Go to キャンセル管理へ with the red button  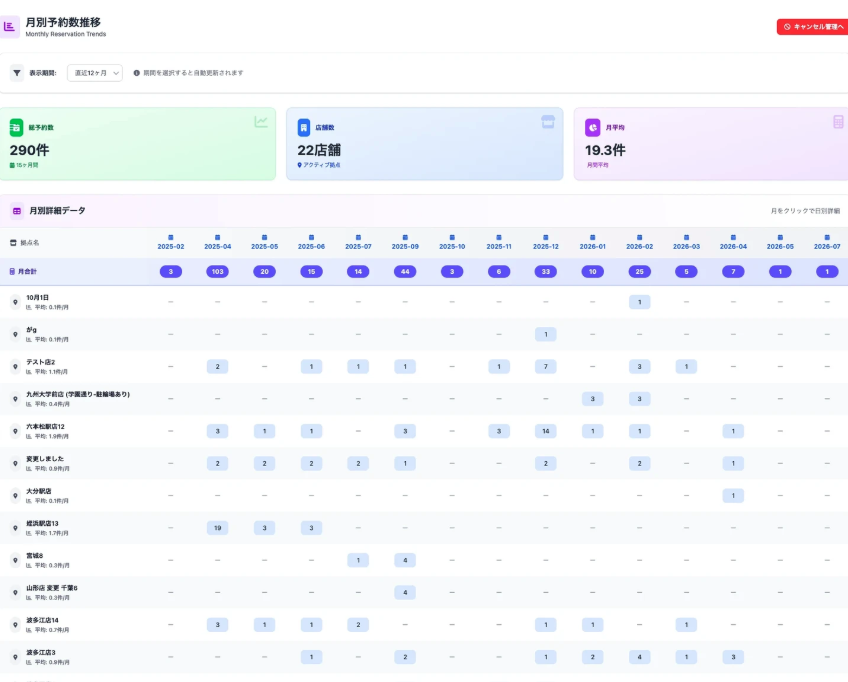pyautogui.click(x=812, y=27)
